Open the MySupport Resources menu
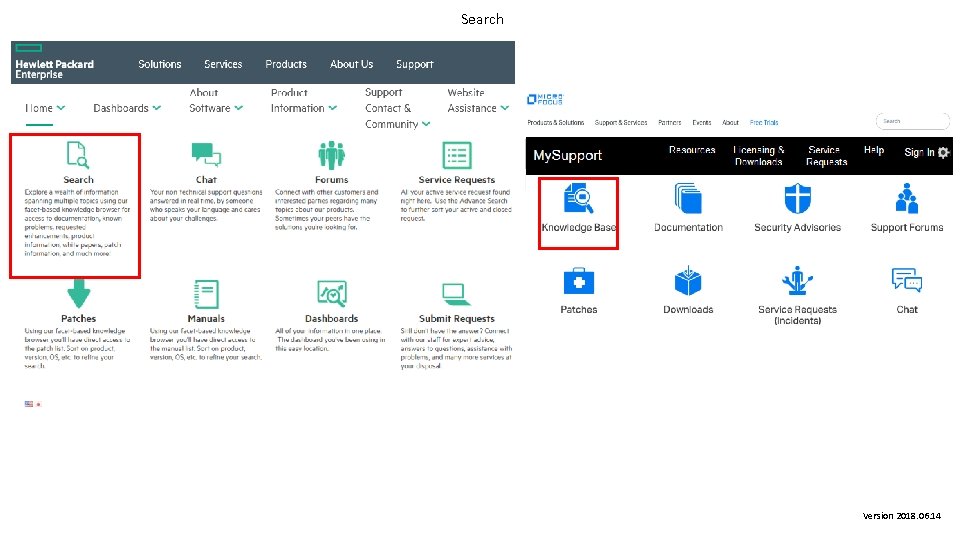The height and width of the screenshot is (540, 960). click(x=692, y=150)
